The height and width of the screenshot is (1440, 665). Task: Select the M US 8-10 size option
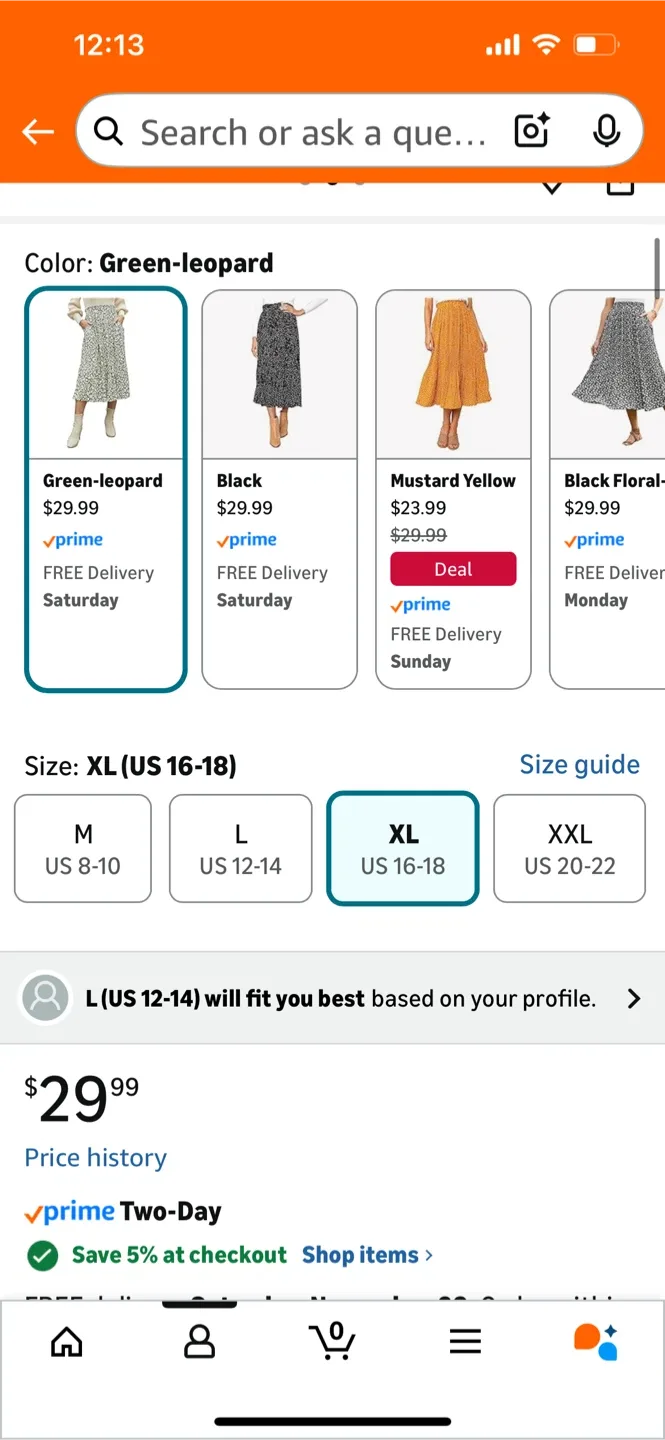tap(82, 848)
